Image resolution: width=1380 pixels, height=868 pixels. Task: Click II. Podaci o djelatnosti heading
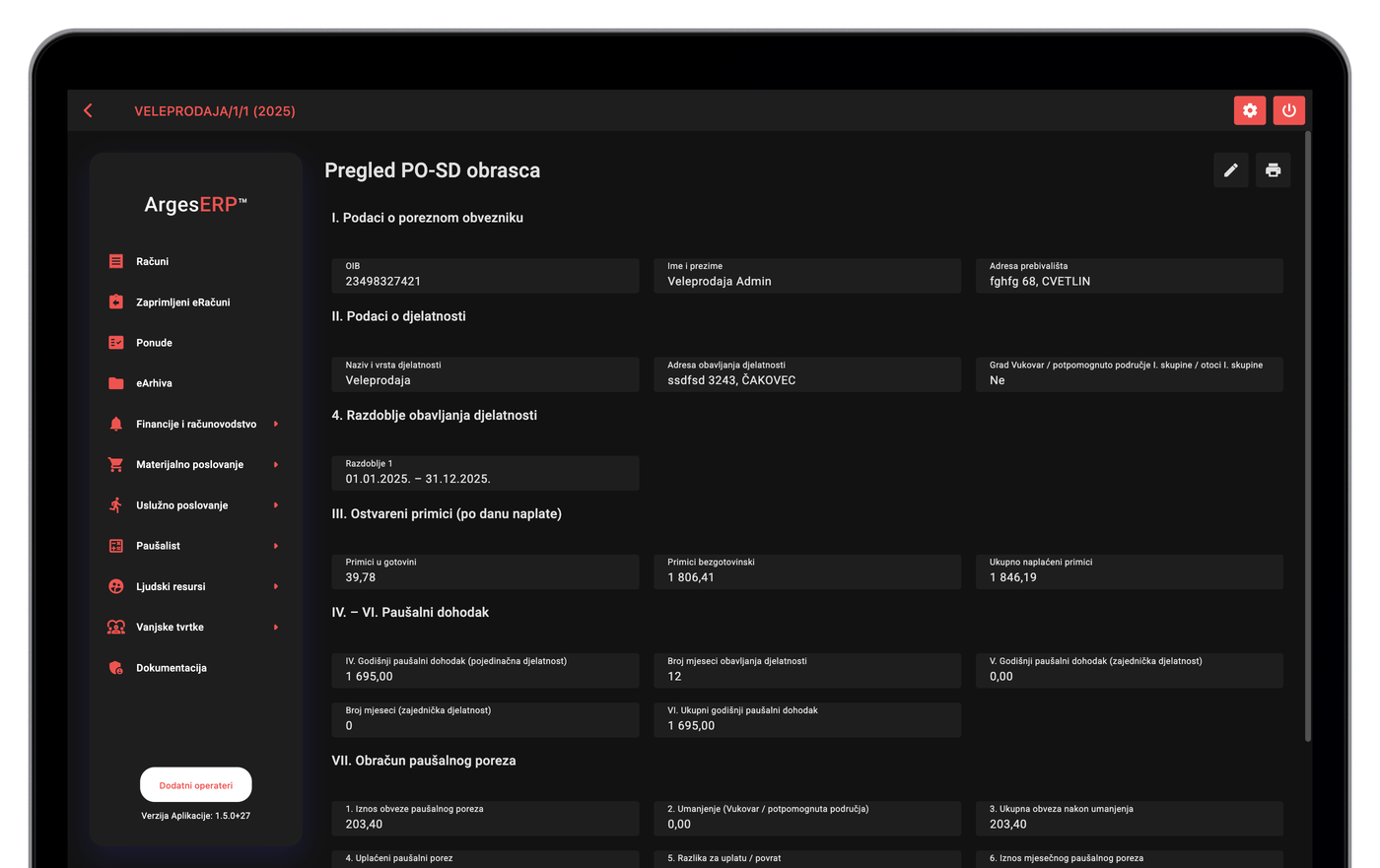[x=399, y=316]
